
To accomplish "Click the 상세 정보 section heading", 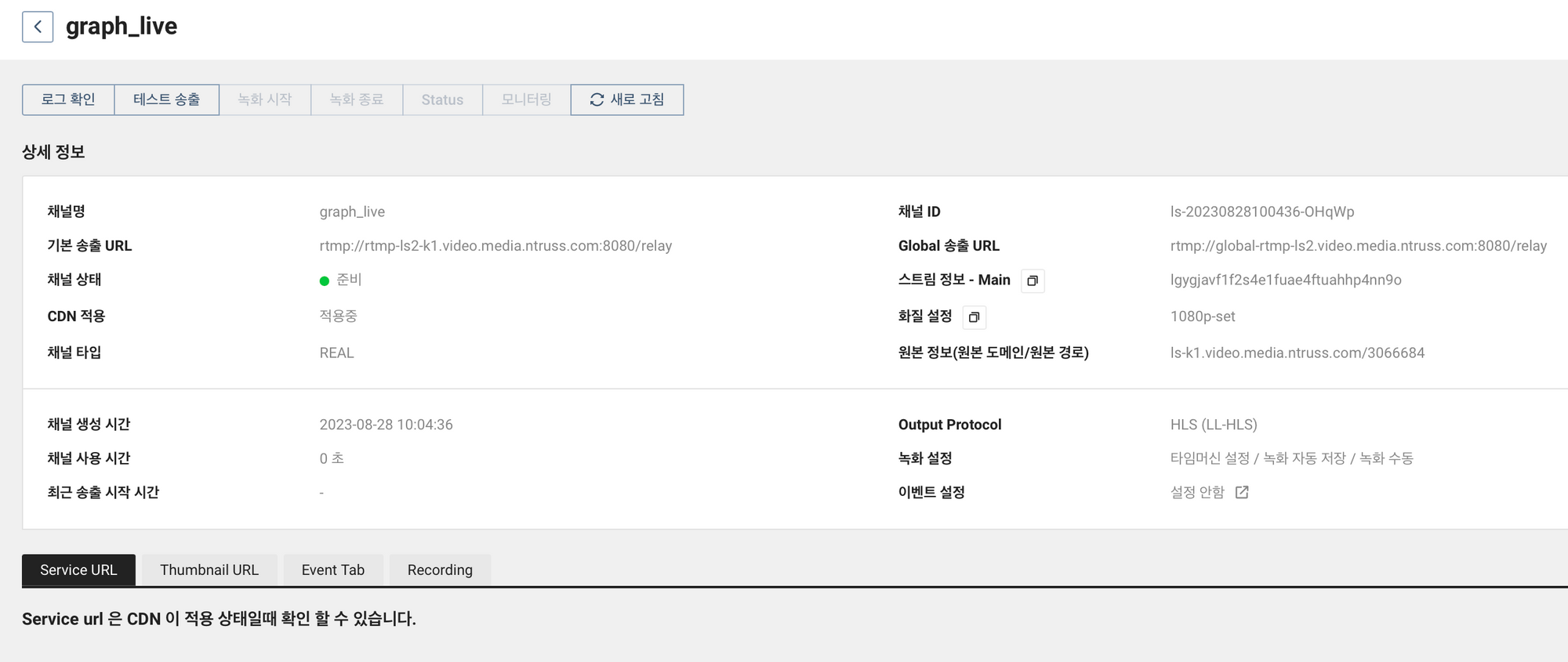I will [x=53, y=152].
